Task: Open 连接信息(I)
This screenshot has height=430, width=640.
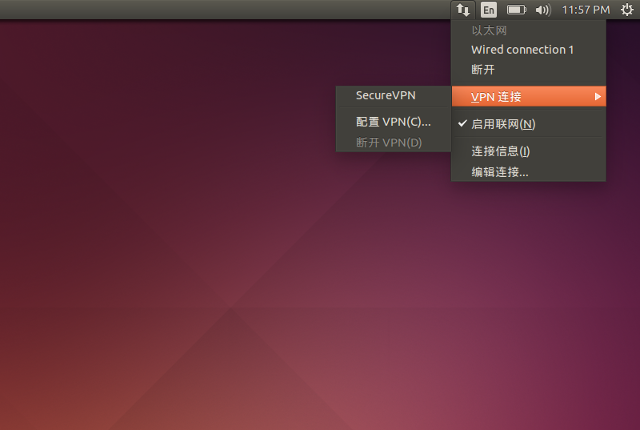Action: (528, 151)
